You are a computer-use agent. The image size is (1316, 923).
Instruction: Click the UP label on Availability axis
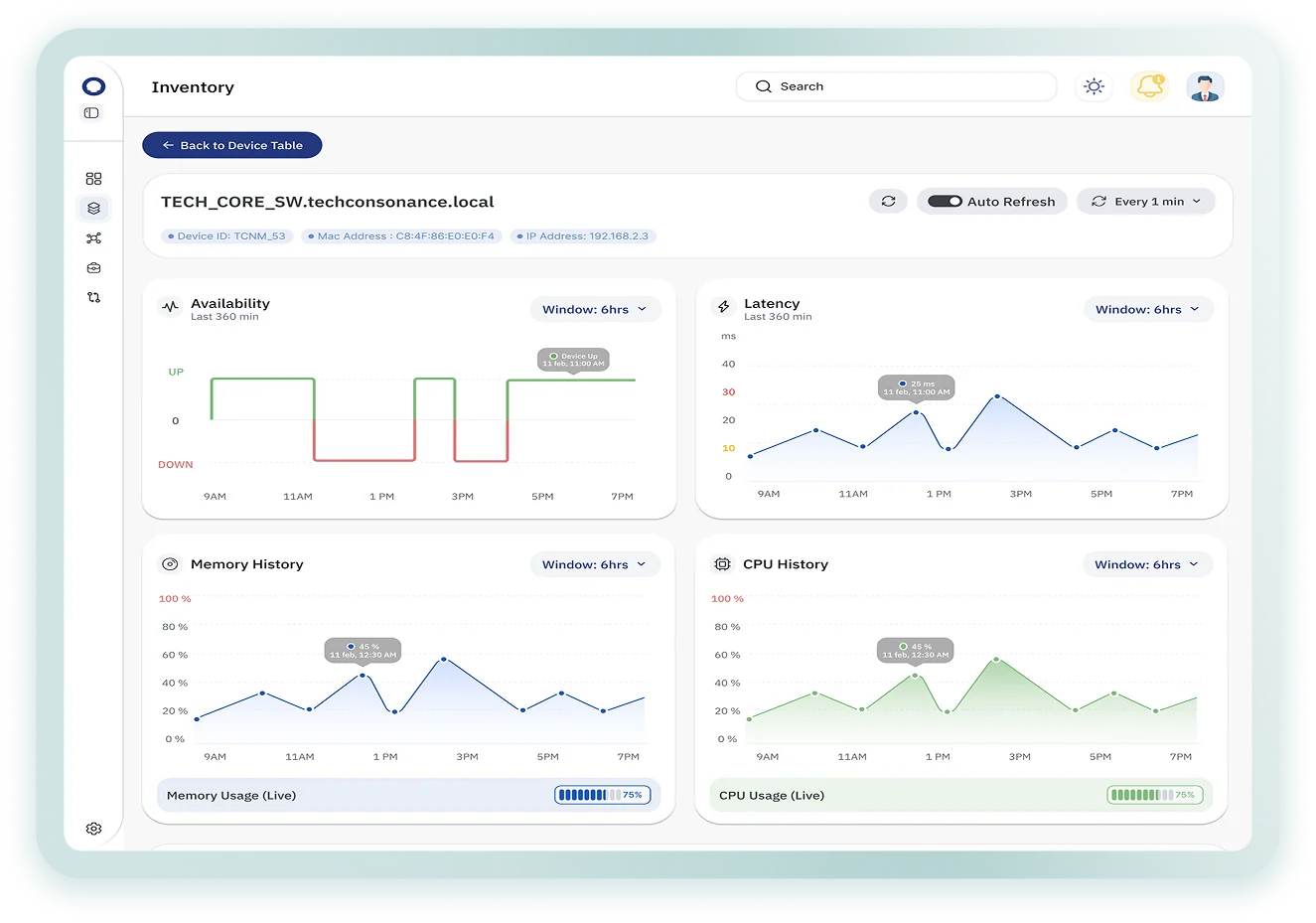point(176,373)
